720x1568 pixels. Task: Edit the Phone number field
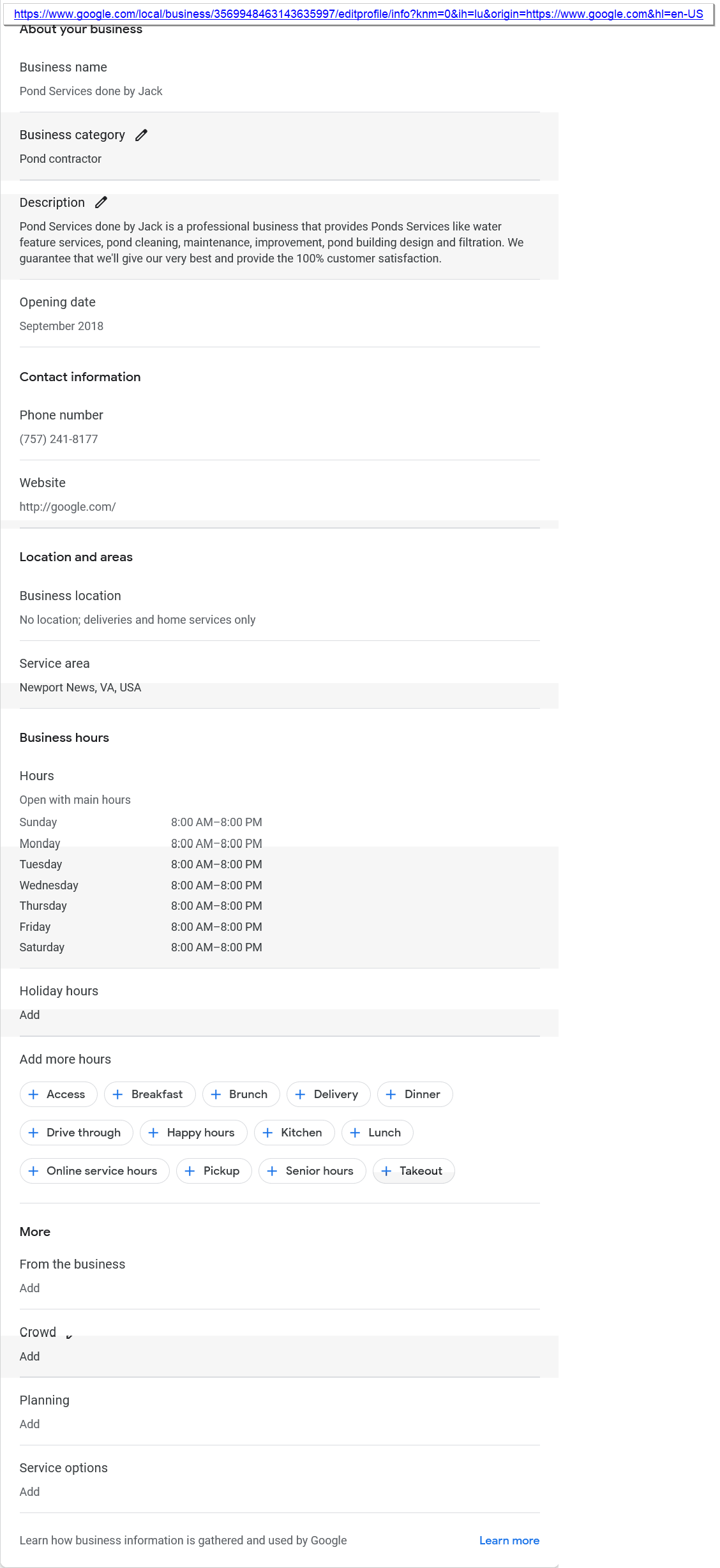[279, 426]
